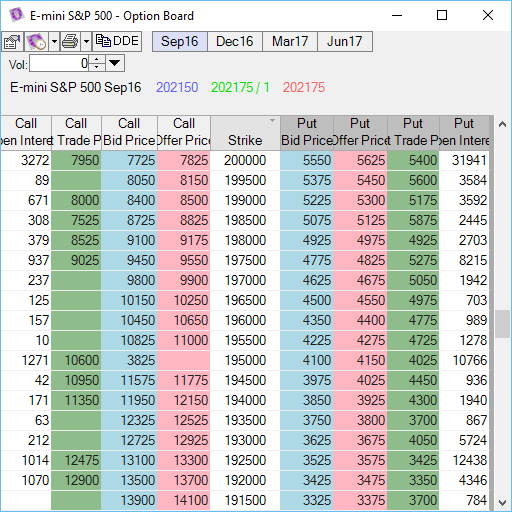Click the app icon in title bar
The height and width of the screenshot is (512, 512).
point(17,15)
